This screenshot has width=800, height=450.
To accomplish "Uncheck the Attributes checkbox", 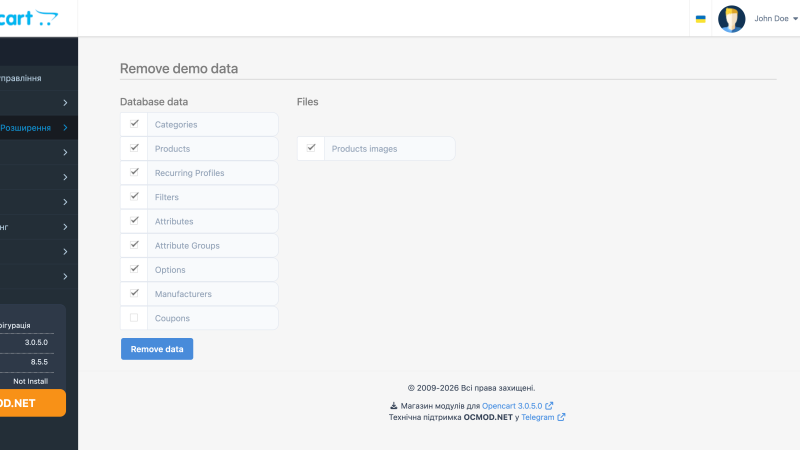I will click(134, 220).
